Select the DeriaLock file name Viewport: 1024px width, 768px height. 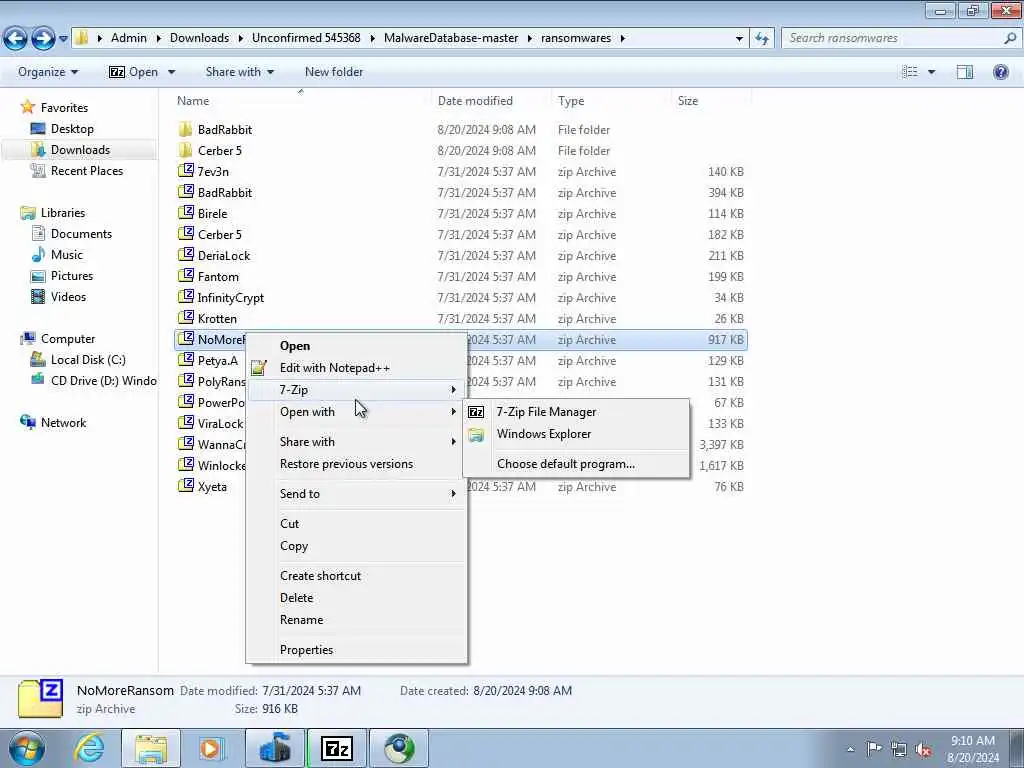point(224,255)
